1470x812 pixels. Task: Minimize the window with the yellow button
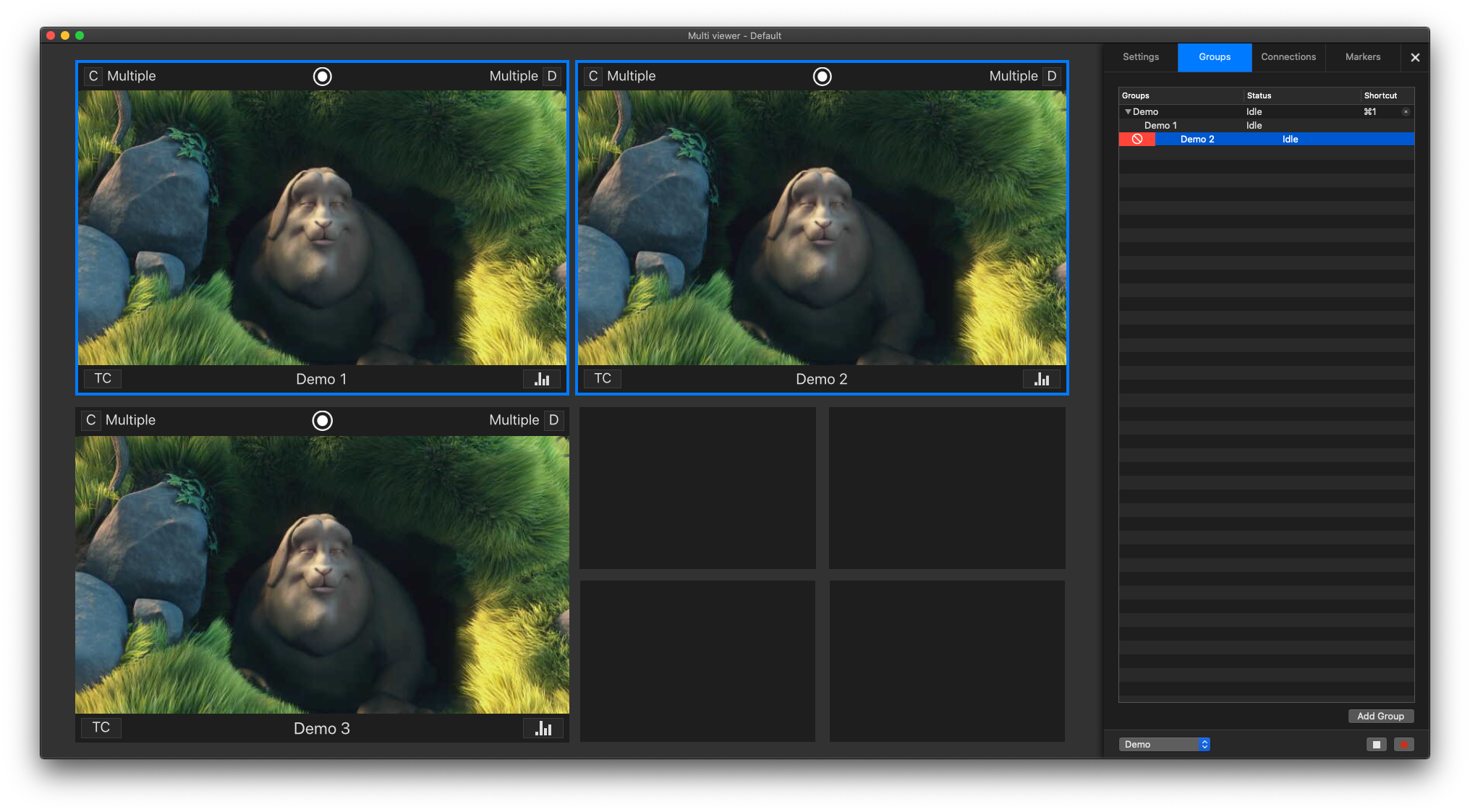pyautogui.click(x=65, y=35)
